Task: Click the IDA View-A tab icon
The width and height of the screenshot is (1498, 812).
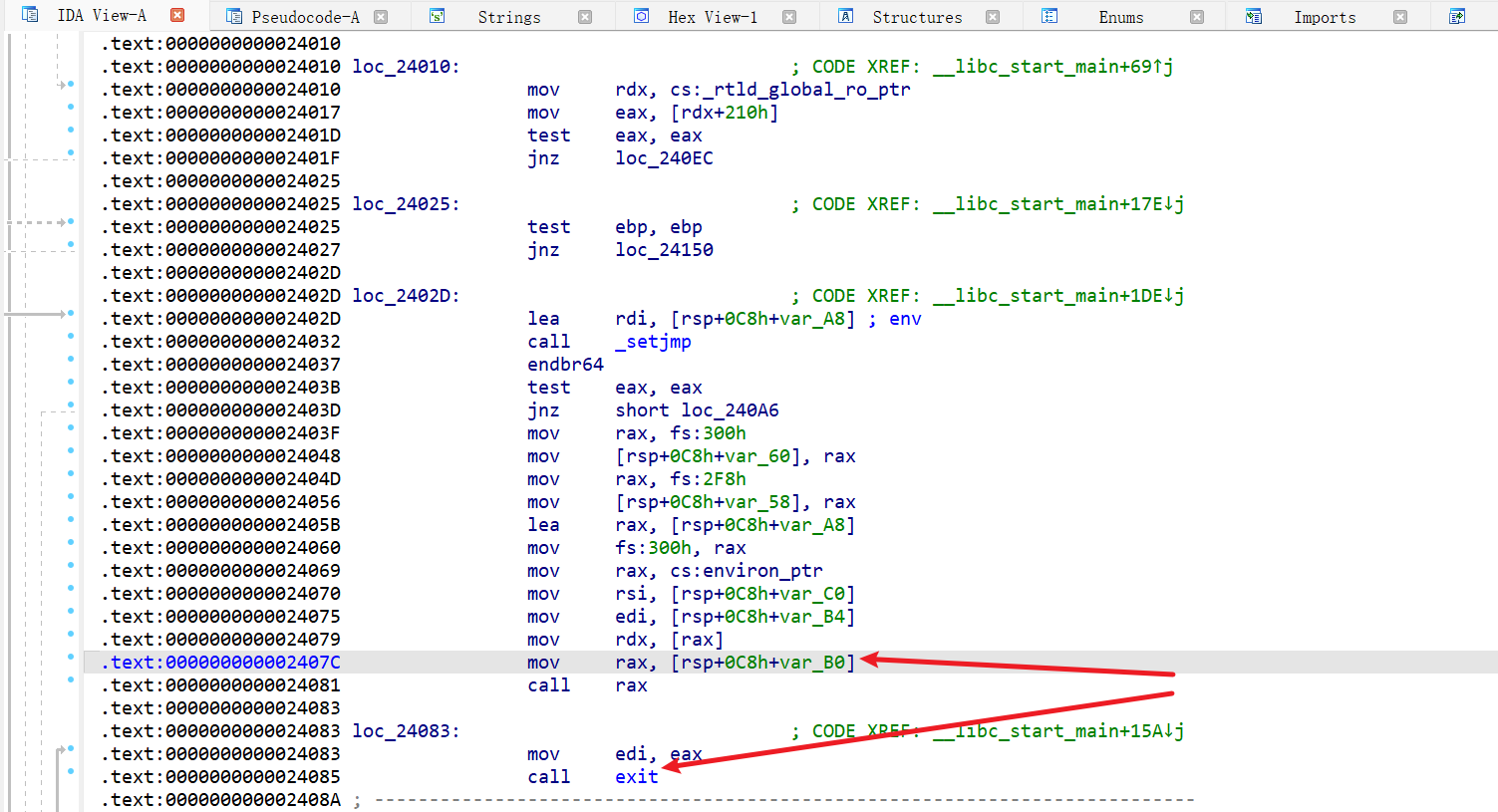Action: coord(30,15)
